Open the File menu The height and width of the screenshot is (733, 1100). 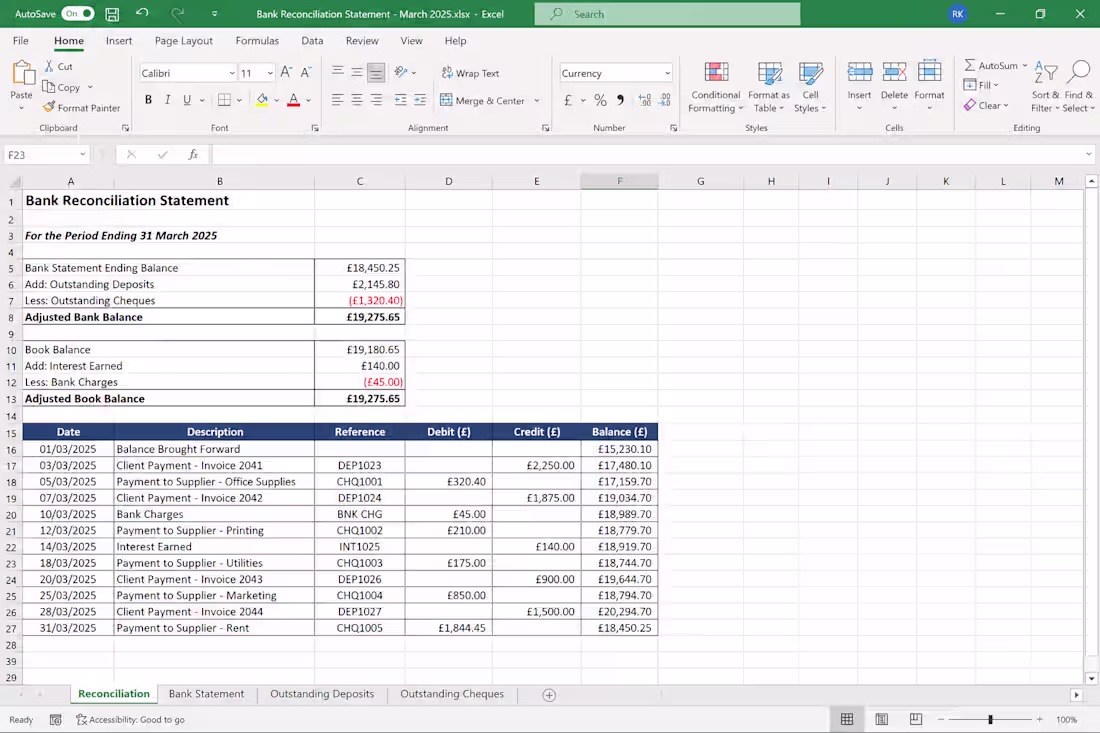click(20, 41)
